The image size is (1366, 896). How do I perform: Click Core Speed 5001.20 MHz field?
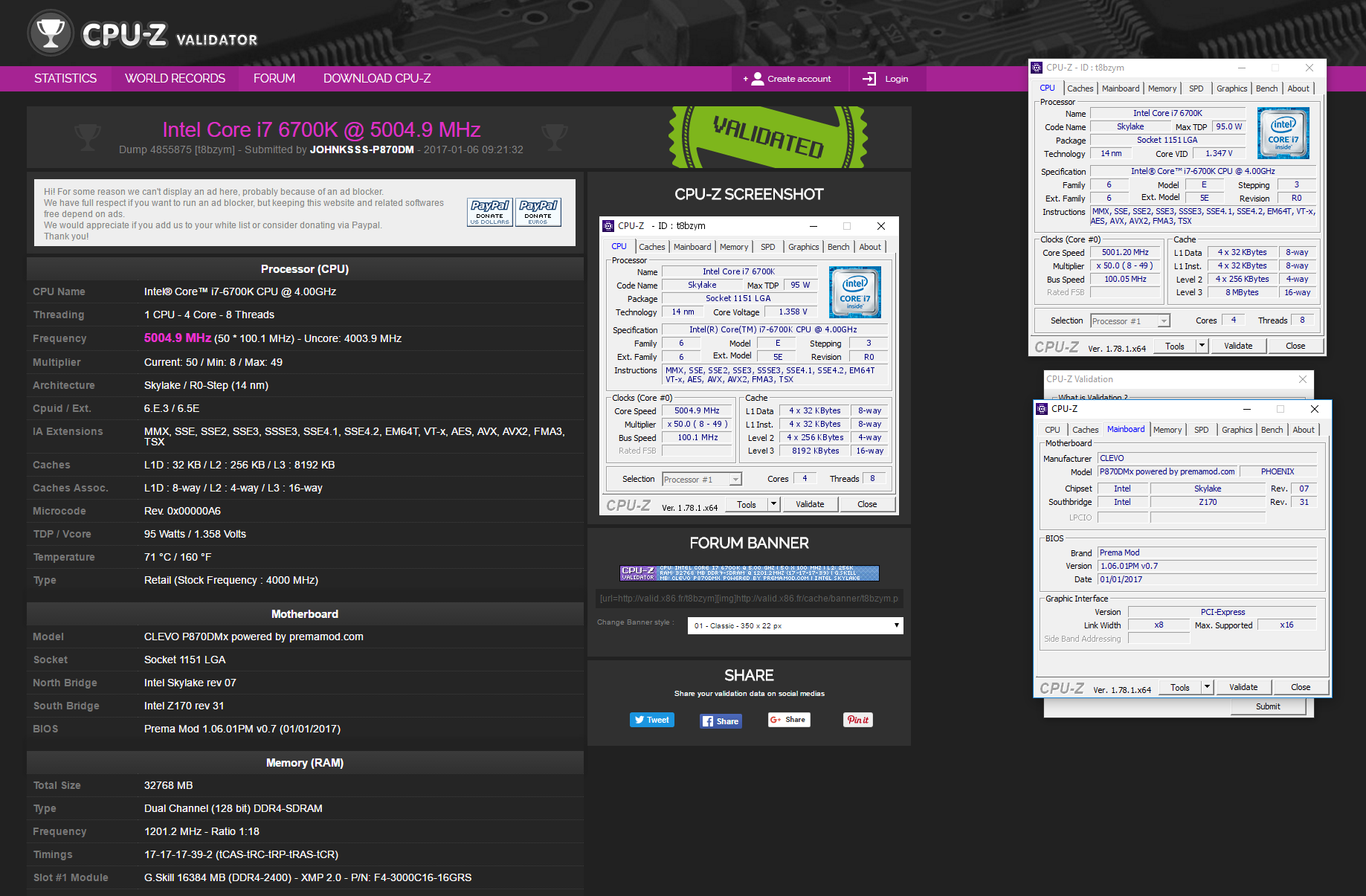pyautogui.click(x=1125, y=253)
